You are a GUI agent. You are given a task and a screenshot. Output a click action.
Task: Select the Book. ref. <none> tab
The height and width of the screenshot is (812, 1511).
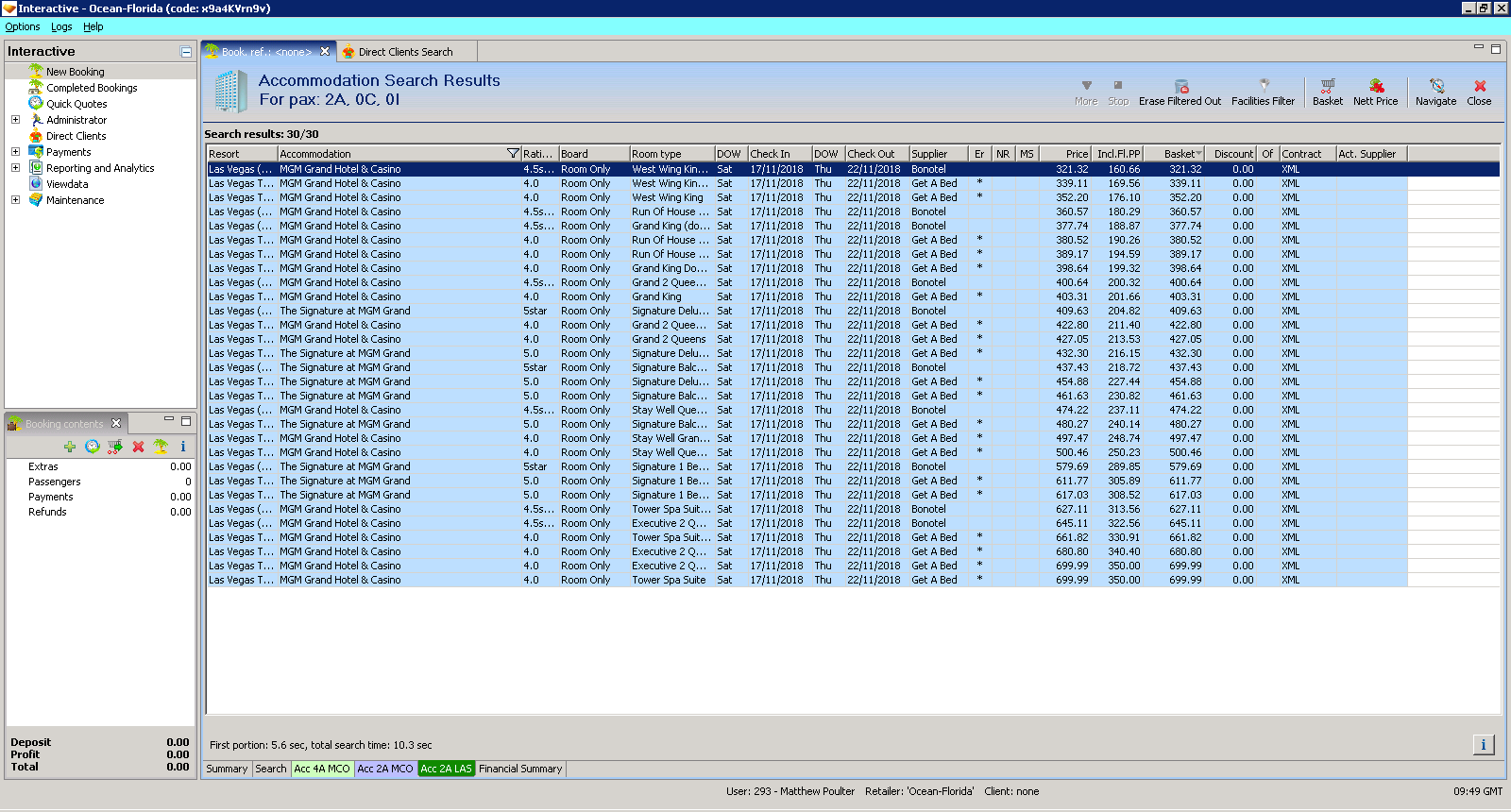(x=267, y=52)
